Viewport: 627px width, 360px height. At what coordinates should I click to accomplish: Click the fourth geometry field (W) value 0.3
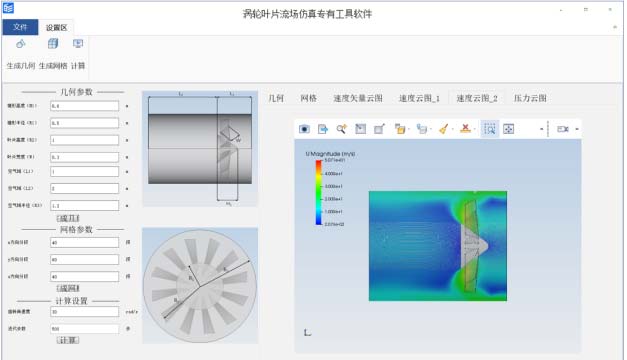point(84,157)
